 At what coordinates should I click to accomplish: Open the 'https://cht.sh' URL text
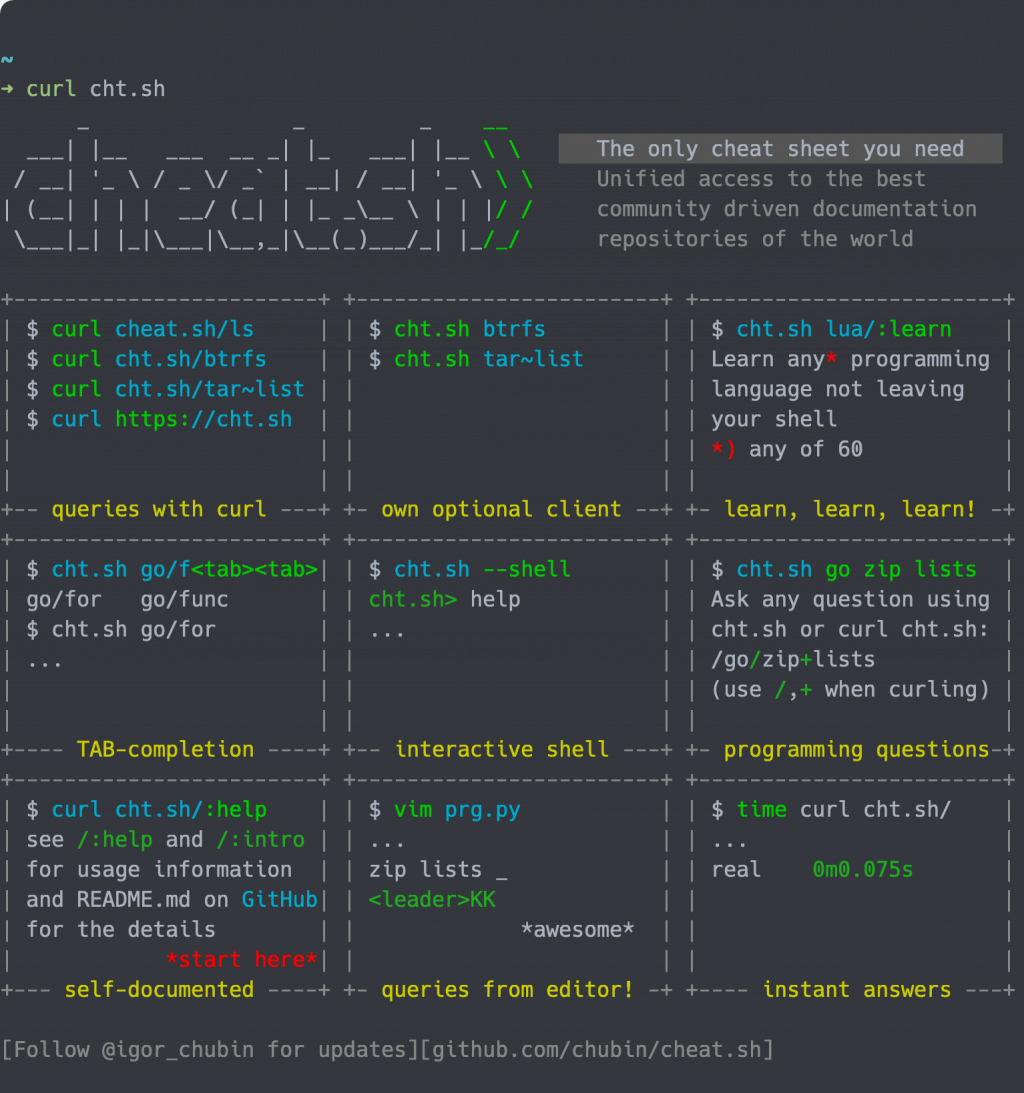coord(204,418)
